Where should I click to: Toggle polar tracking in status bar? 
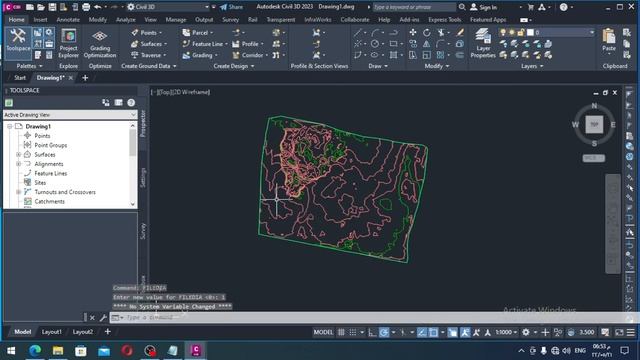384,332
